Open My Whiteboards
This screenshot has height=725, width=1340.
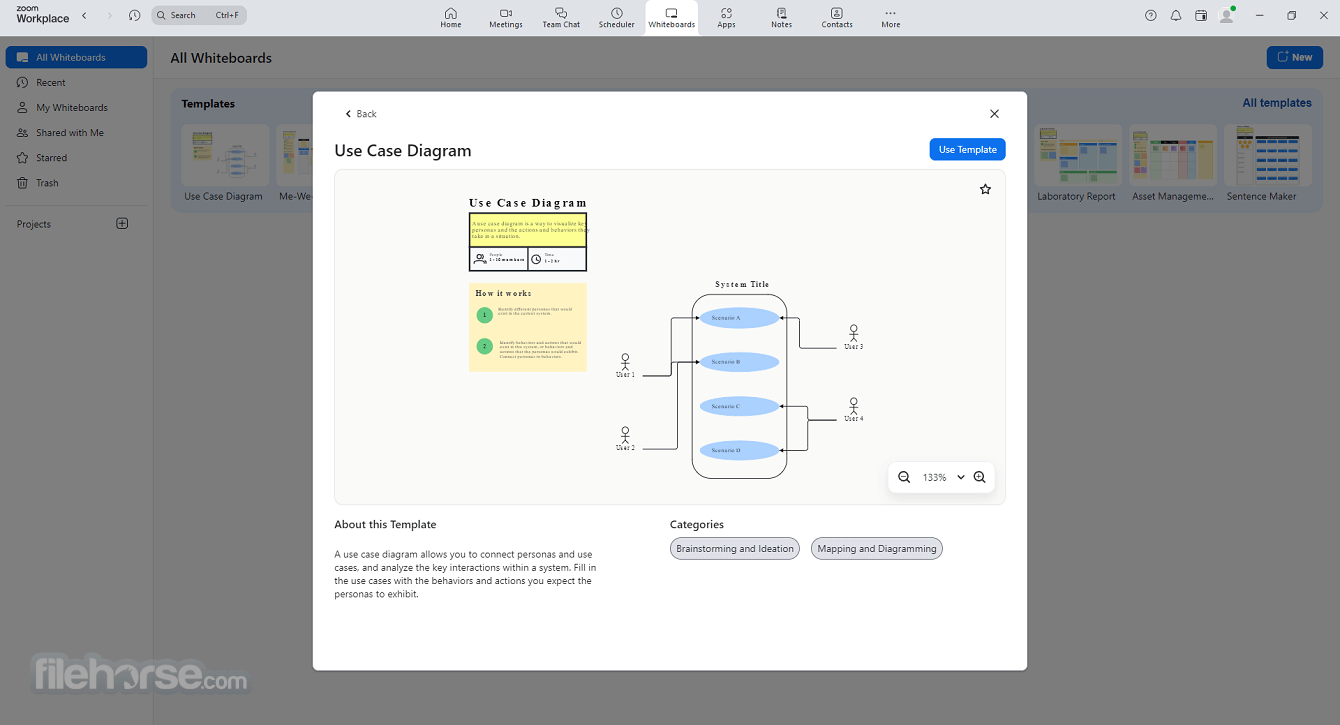tap(76, 108)
